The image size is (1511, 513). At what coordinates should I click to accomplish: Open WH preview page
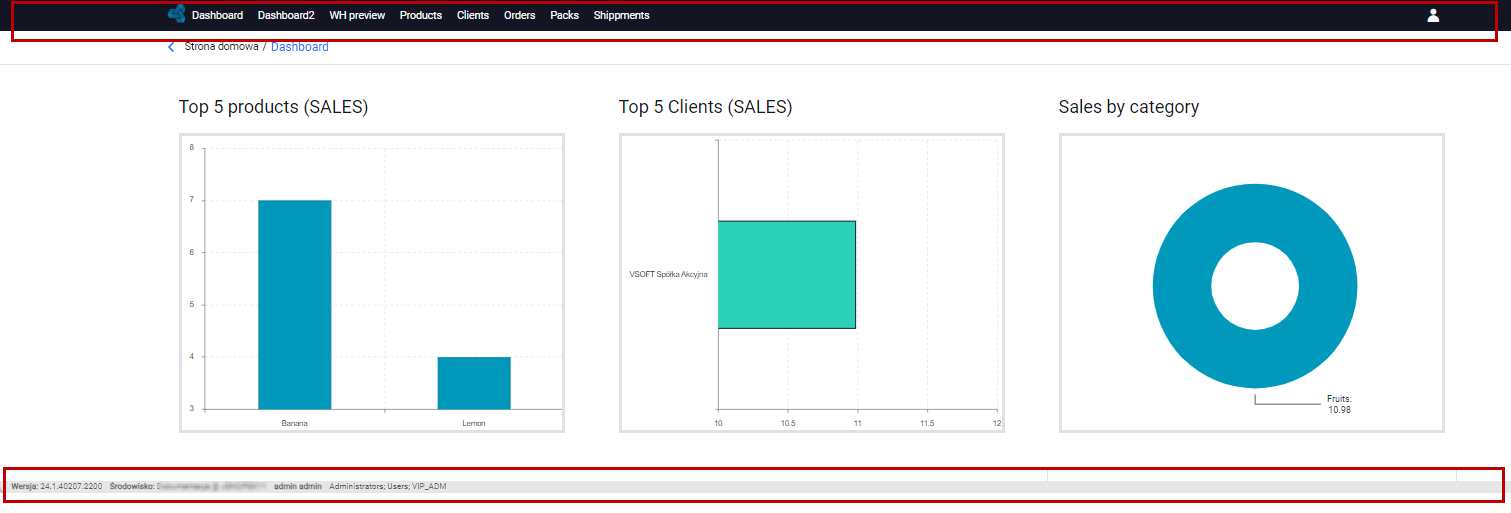tap(357, 15)
